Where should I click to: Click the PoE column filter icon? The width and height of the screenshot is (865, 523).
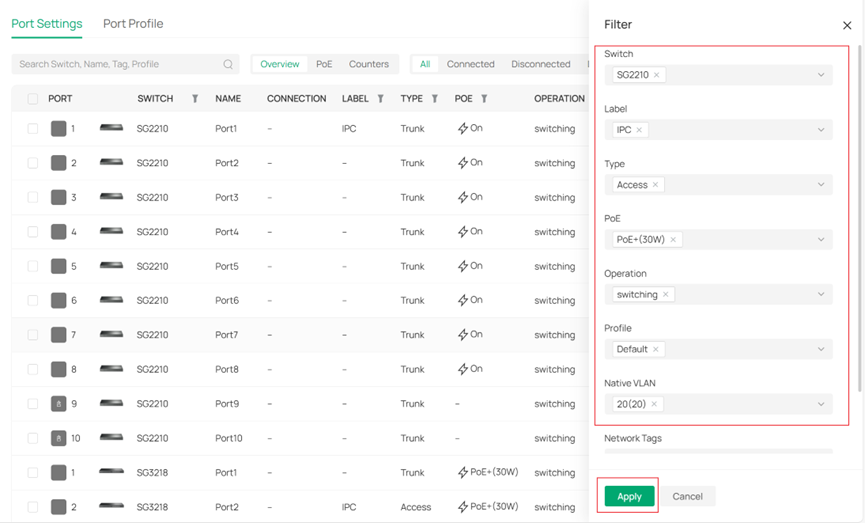[484, 99]
